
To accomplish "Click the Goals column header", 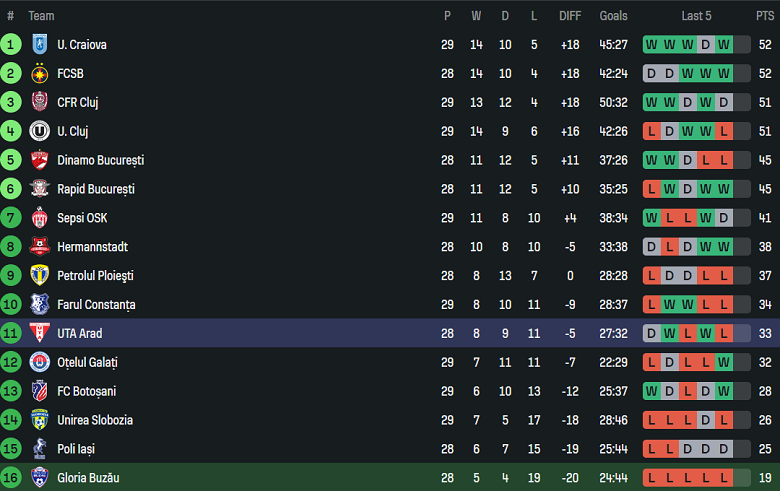I will [613, 16].
